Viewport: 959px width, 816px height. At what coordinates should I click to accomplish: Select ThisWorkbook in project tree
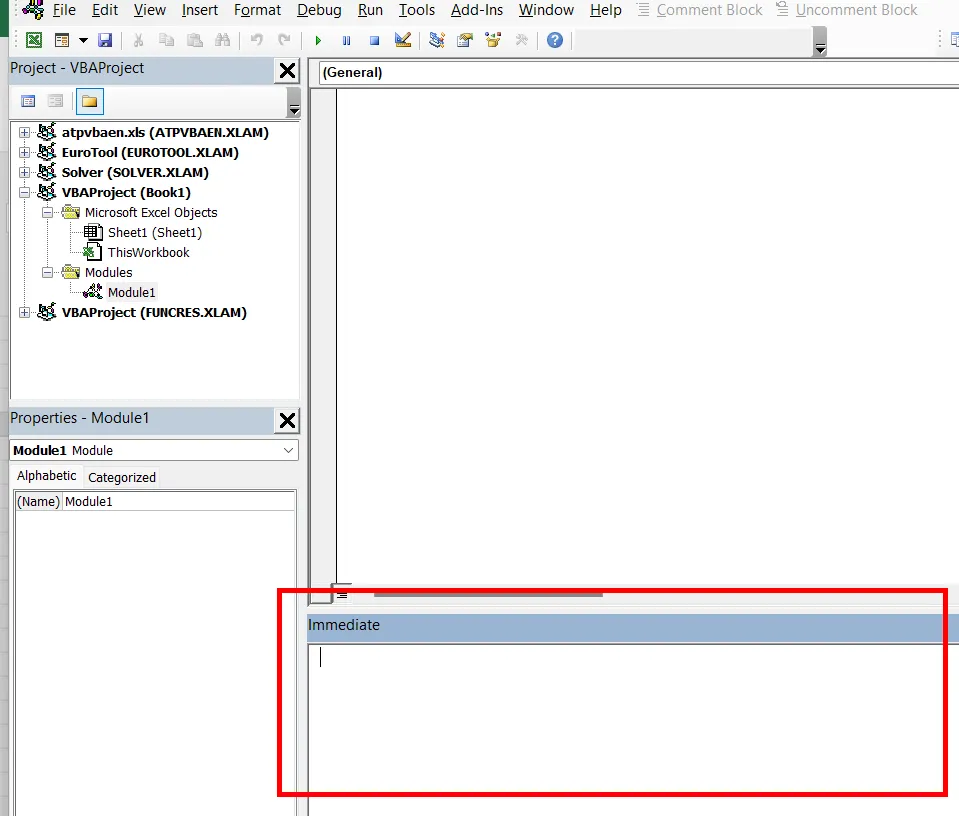149,253
